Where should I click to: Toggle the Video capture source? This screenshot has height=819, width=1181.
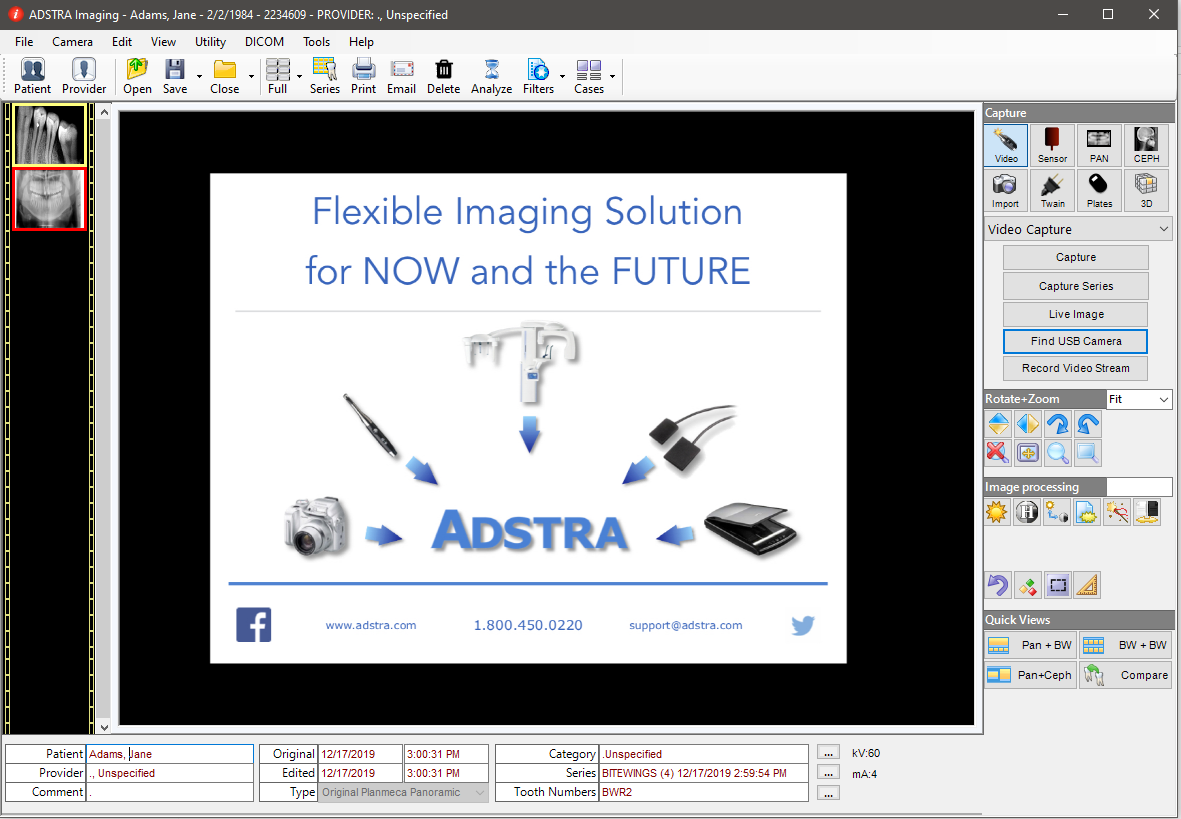pos(1005,145)
